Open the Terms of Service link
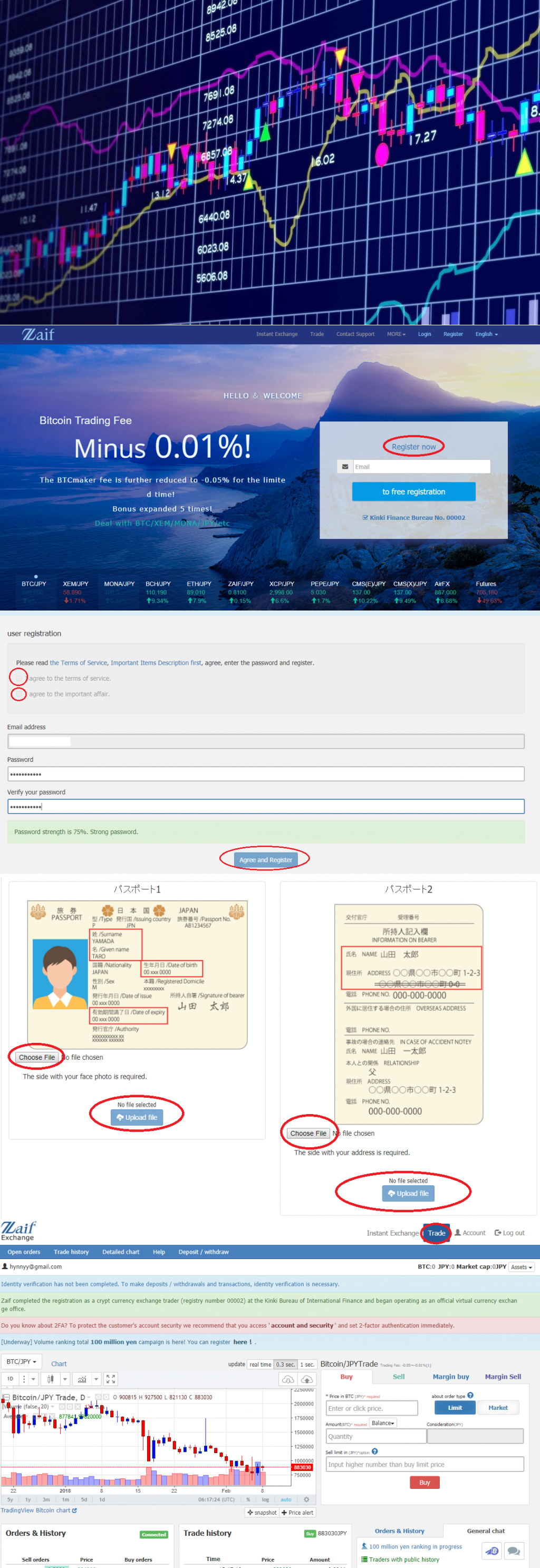540x1568 pixels. (x=78, y=663)
